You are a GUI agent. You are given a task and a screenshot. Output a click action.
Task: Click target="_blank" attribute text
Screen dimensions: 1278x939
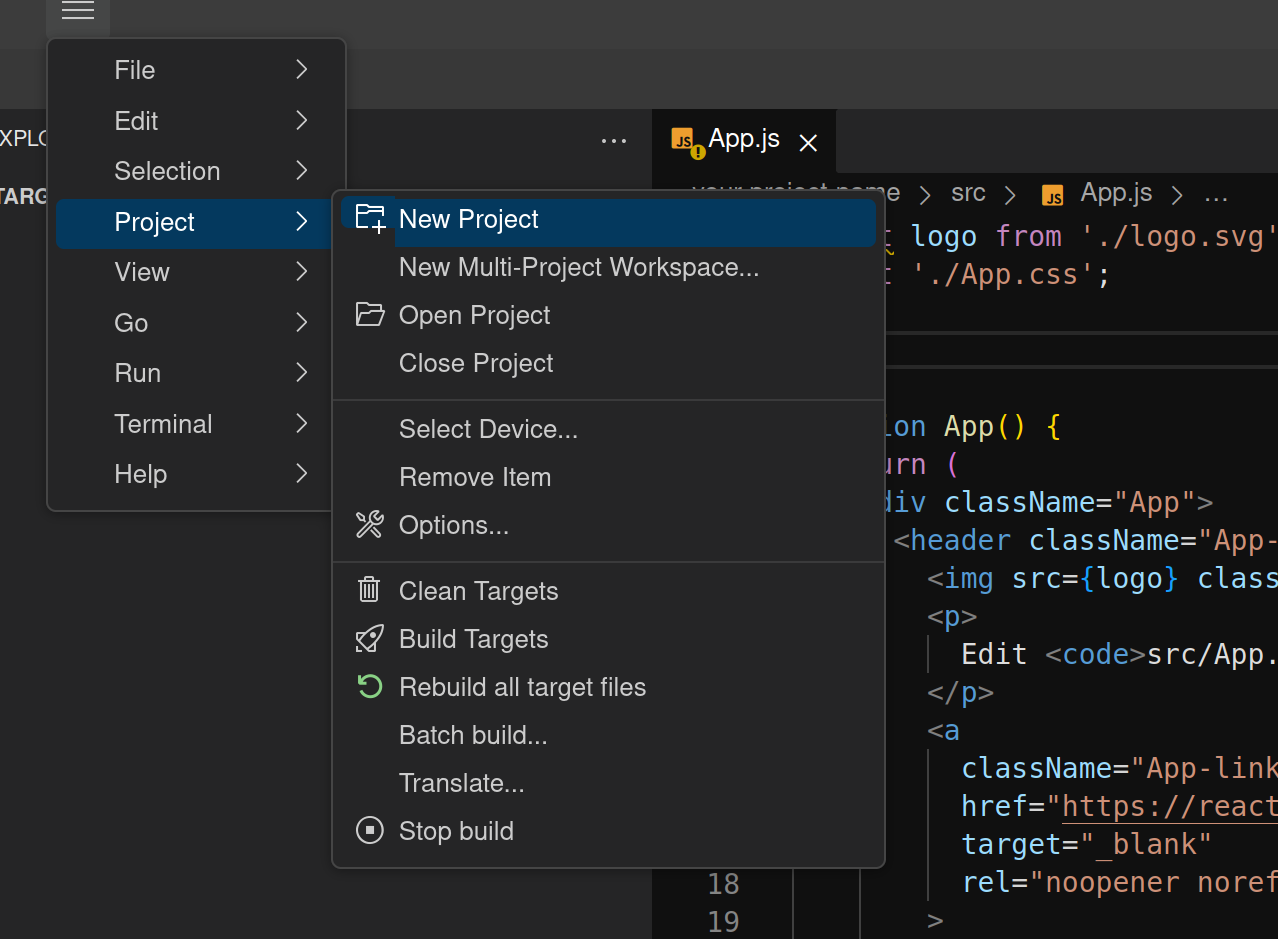1087,844
